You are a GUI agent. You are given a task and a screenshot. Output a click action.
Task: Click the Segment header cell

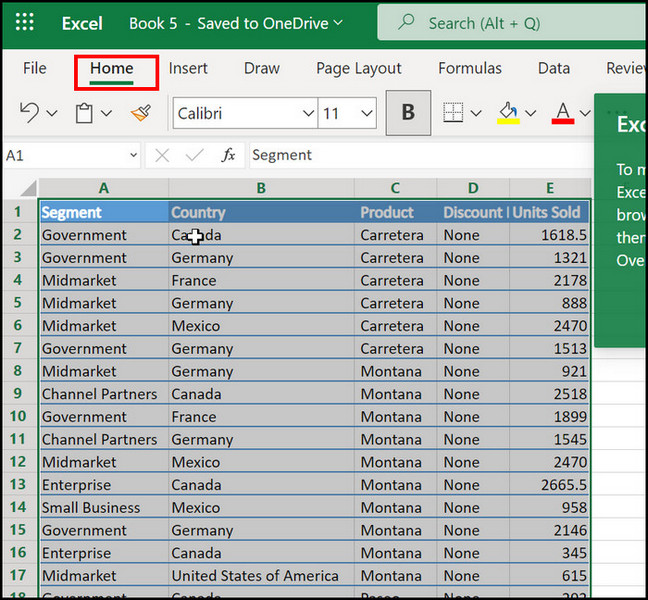tap(104, 212)
